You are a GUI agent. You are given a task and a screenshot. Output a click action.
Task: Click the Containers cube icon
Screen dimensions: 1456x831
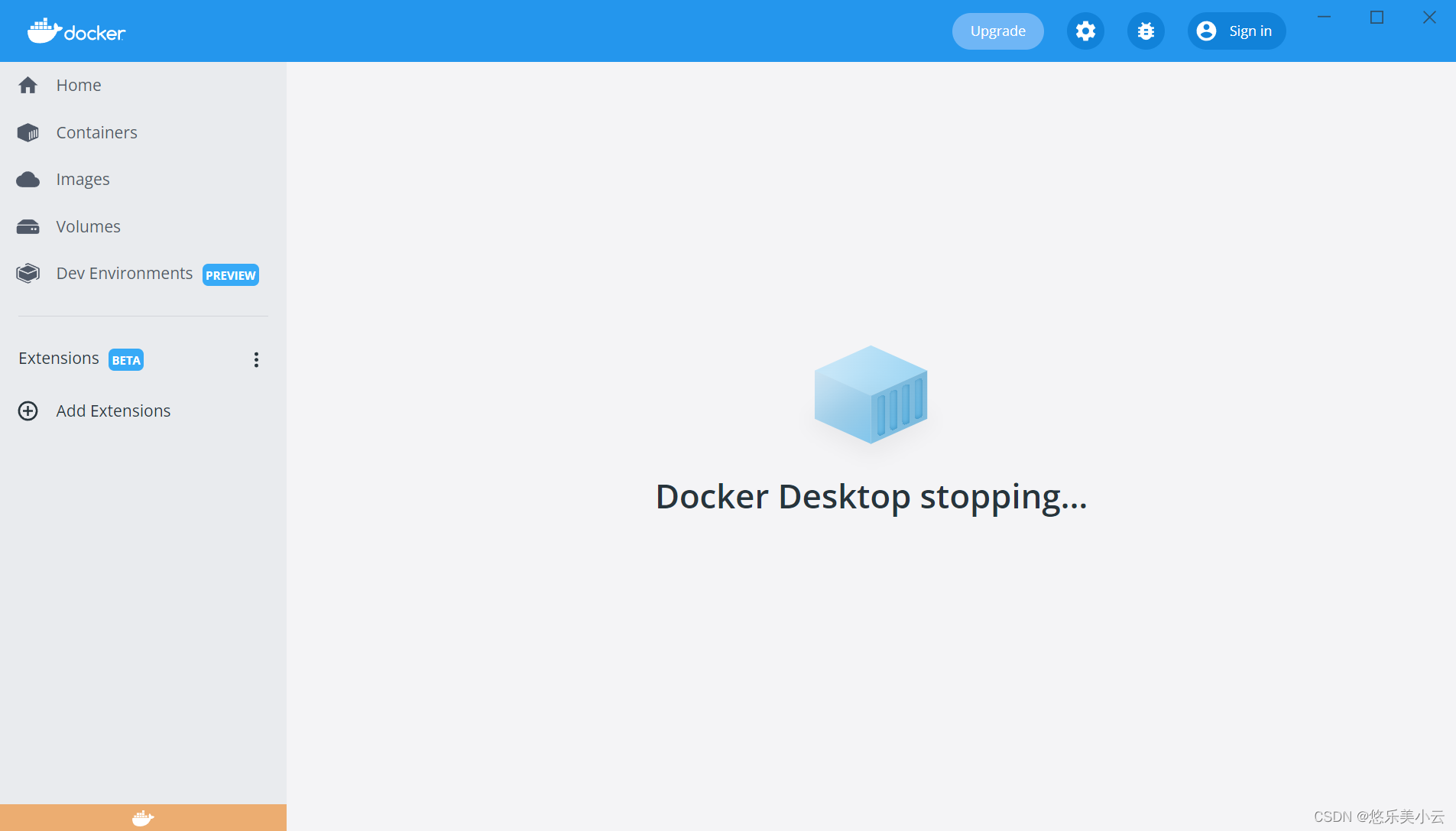coord(28,133)
